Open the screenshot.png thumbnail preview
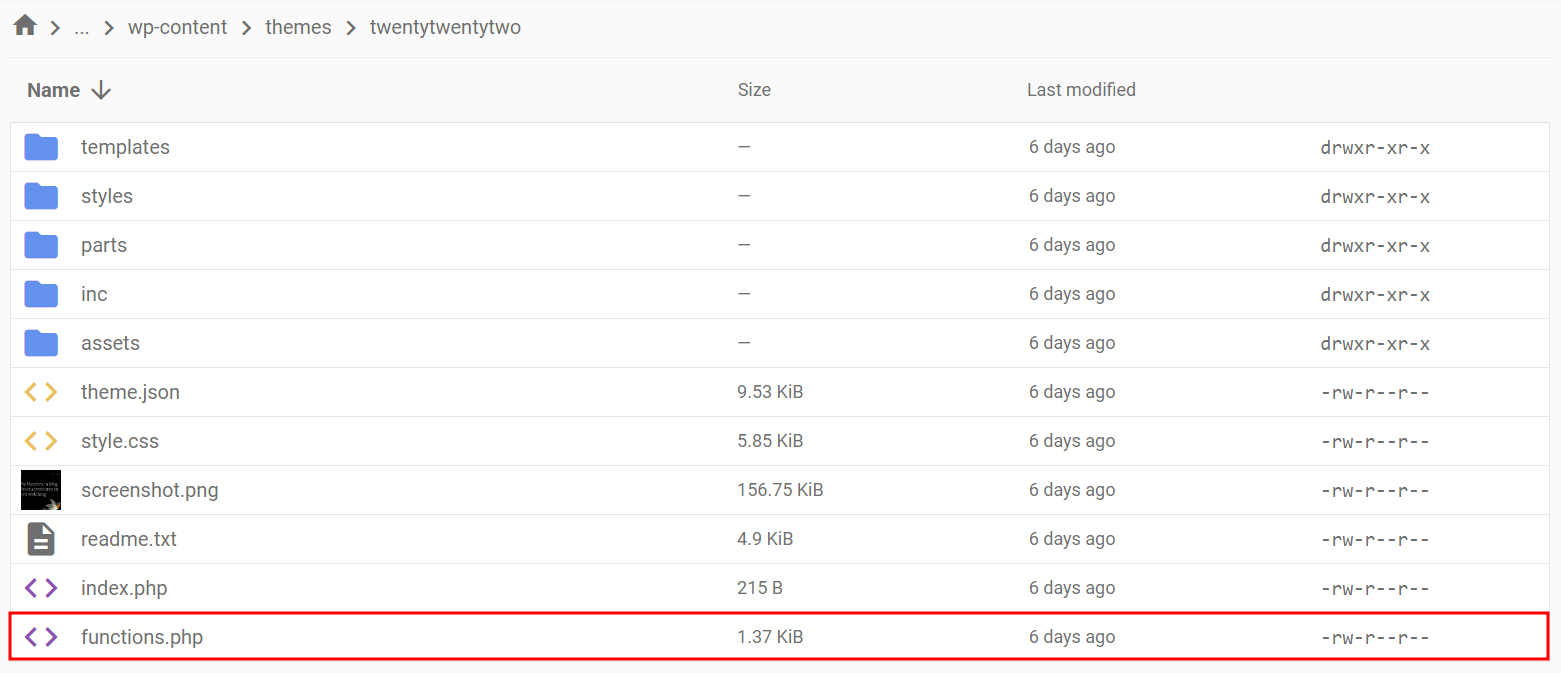 41,490
